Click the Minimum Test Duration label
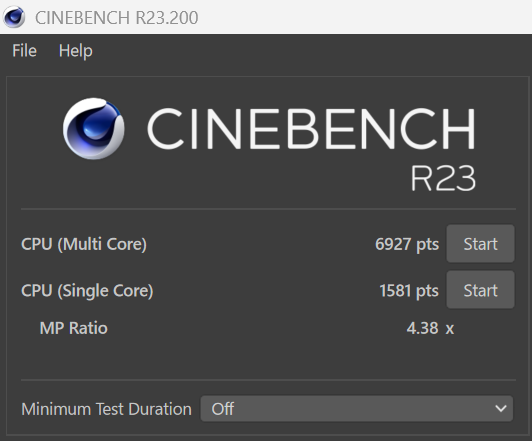532x441 pixels. pos(106,409)
